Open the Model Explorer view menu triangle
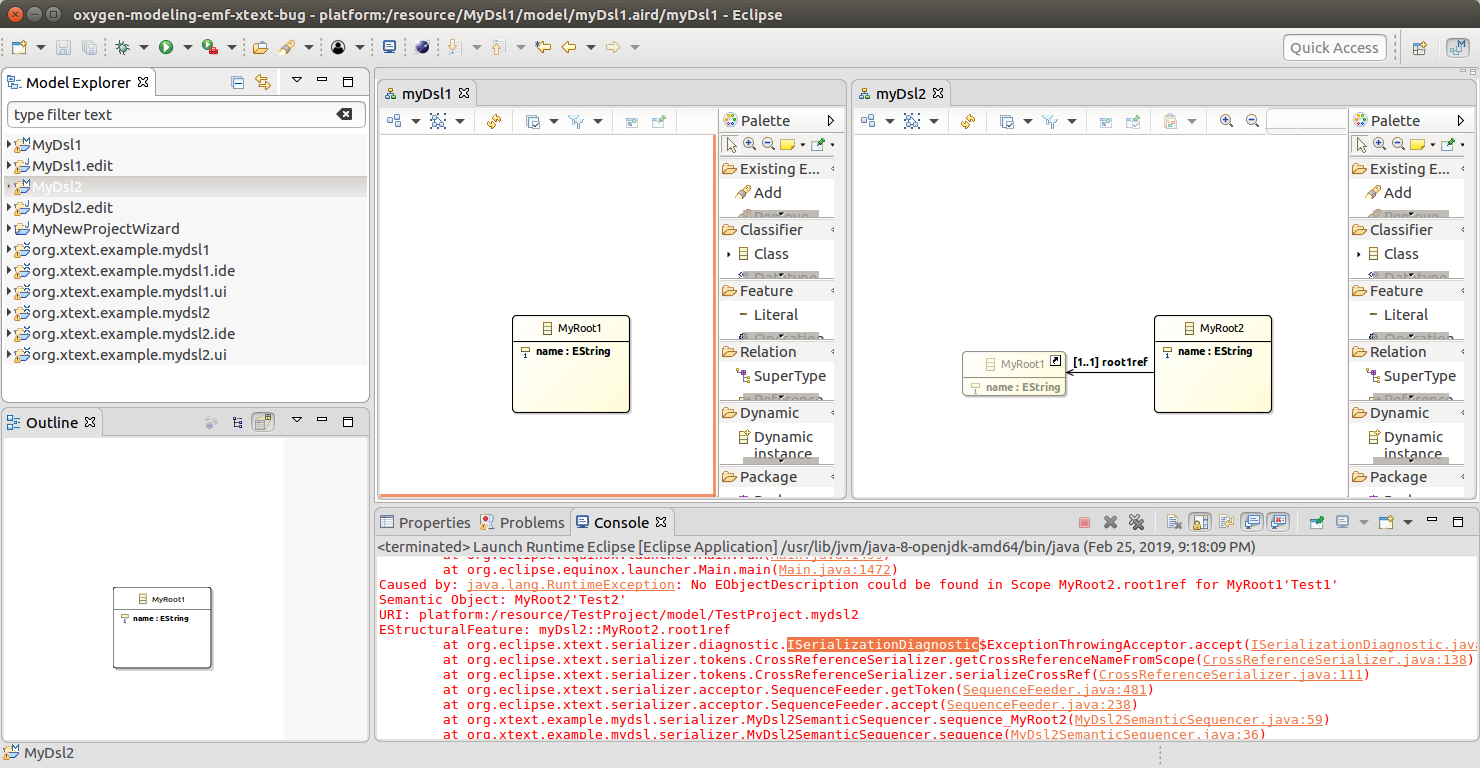Viewport: 1480px width, 768px height. 297,81
